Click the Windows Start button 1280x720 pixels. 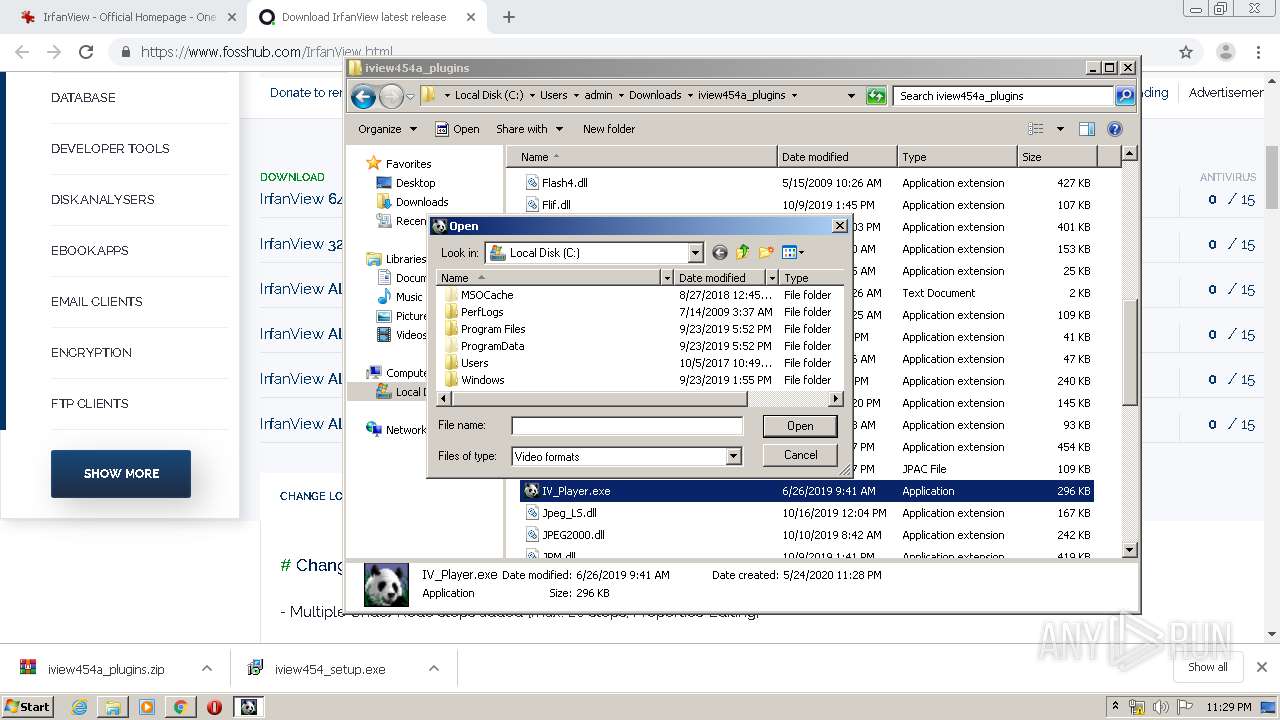[28, 707]
